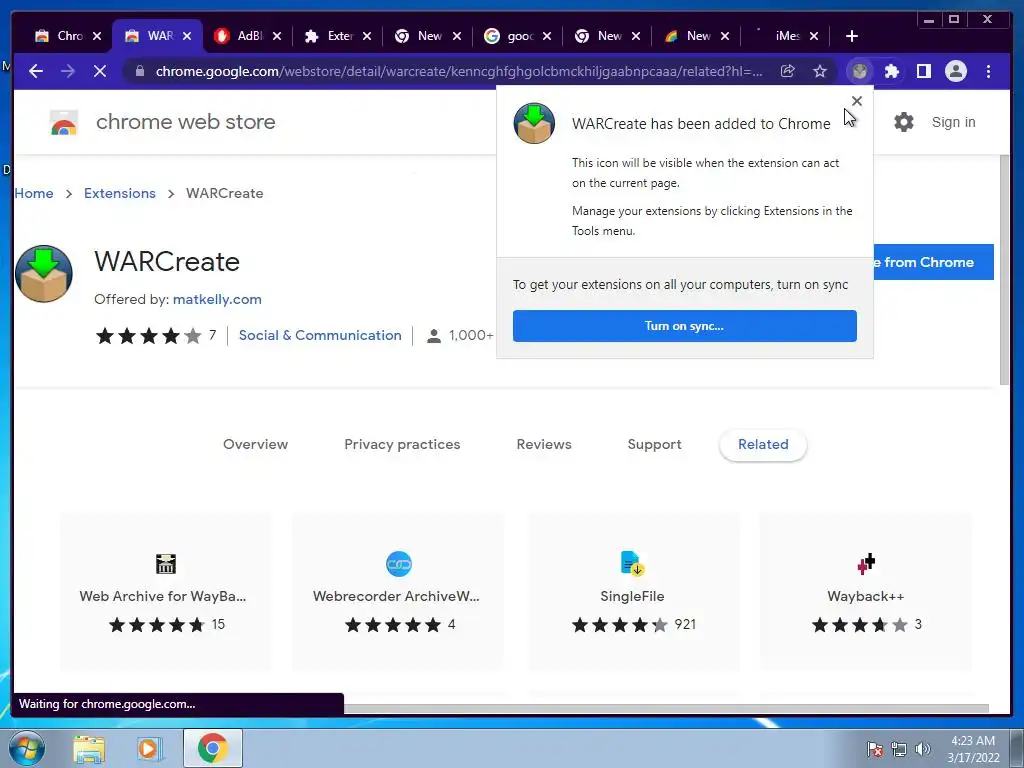Click the volume speaker tray icon
Screen dimensions: 1024x768
[x=923, y=749]
